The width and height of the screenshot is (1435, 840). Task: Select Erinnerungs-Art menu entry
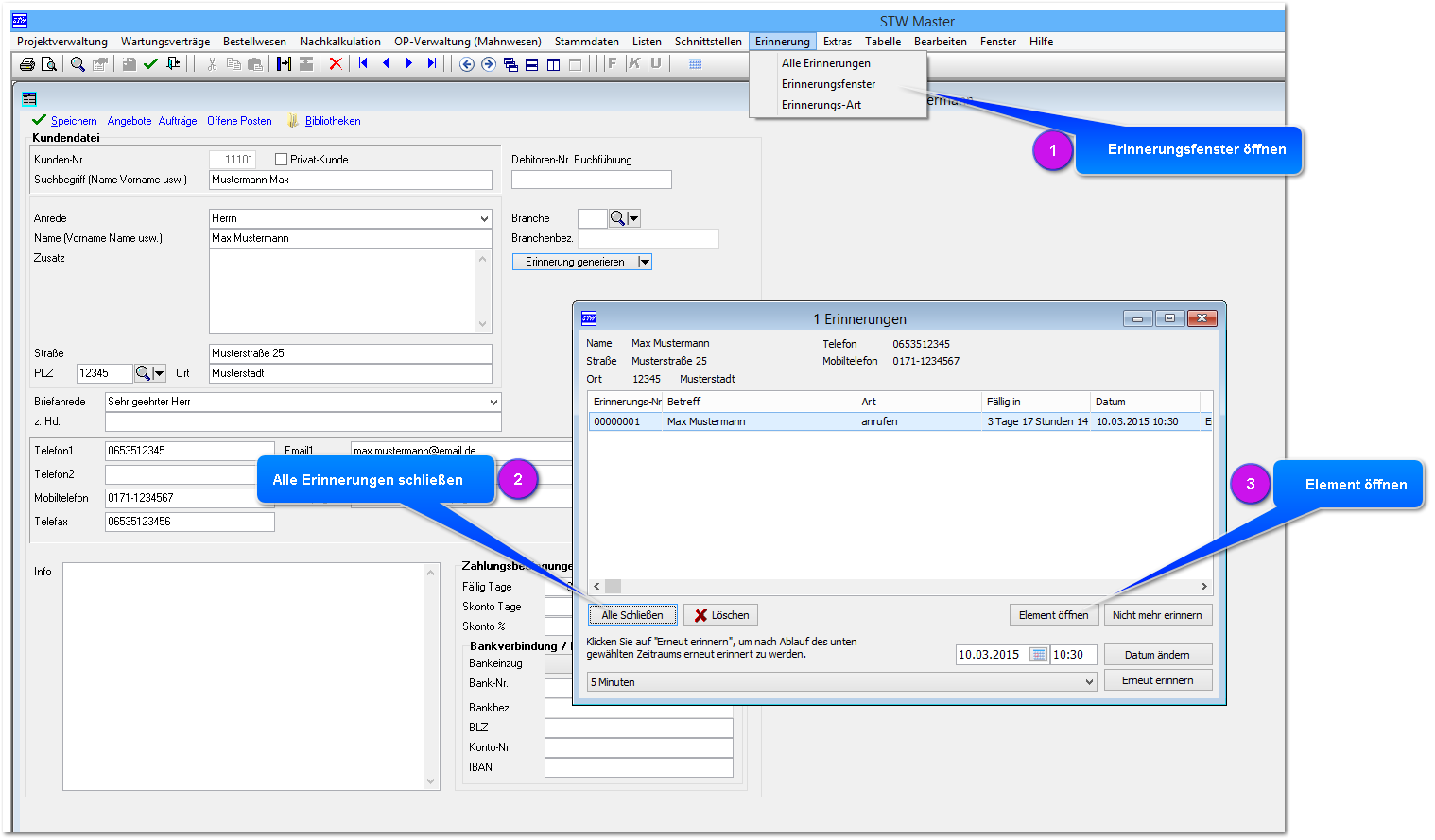coord(821,105)
